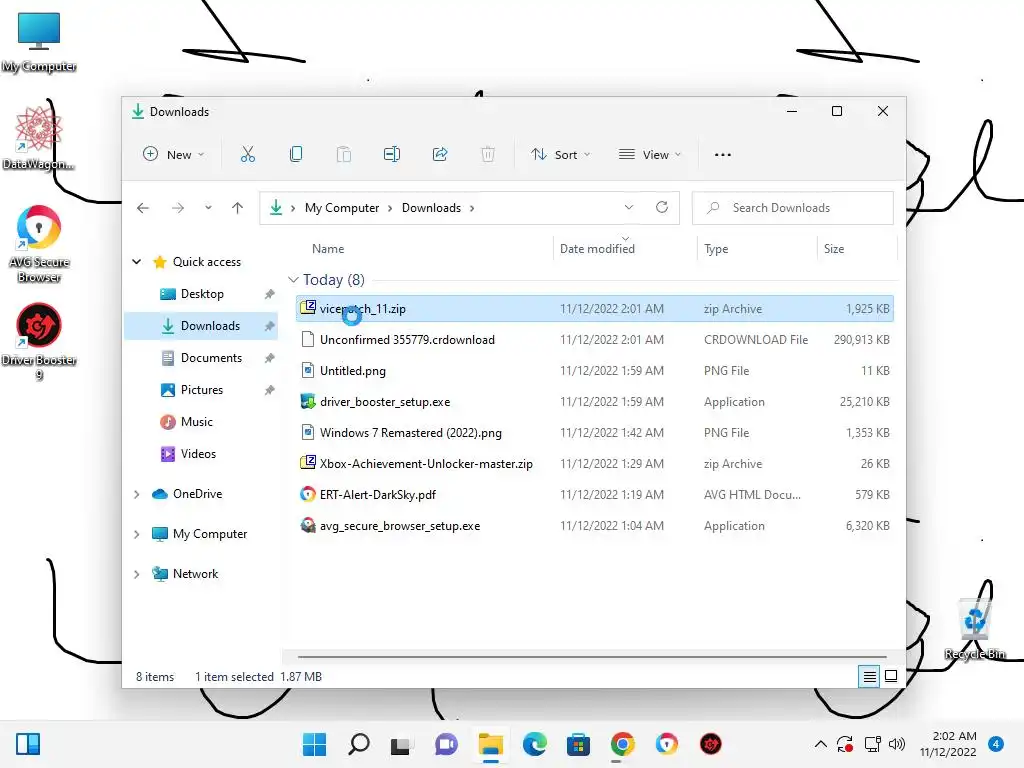1024x768 pixels.
Task: Collapse the Today (8) group
Action: pos(293,280)
